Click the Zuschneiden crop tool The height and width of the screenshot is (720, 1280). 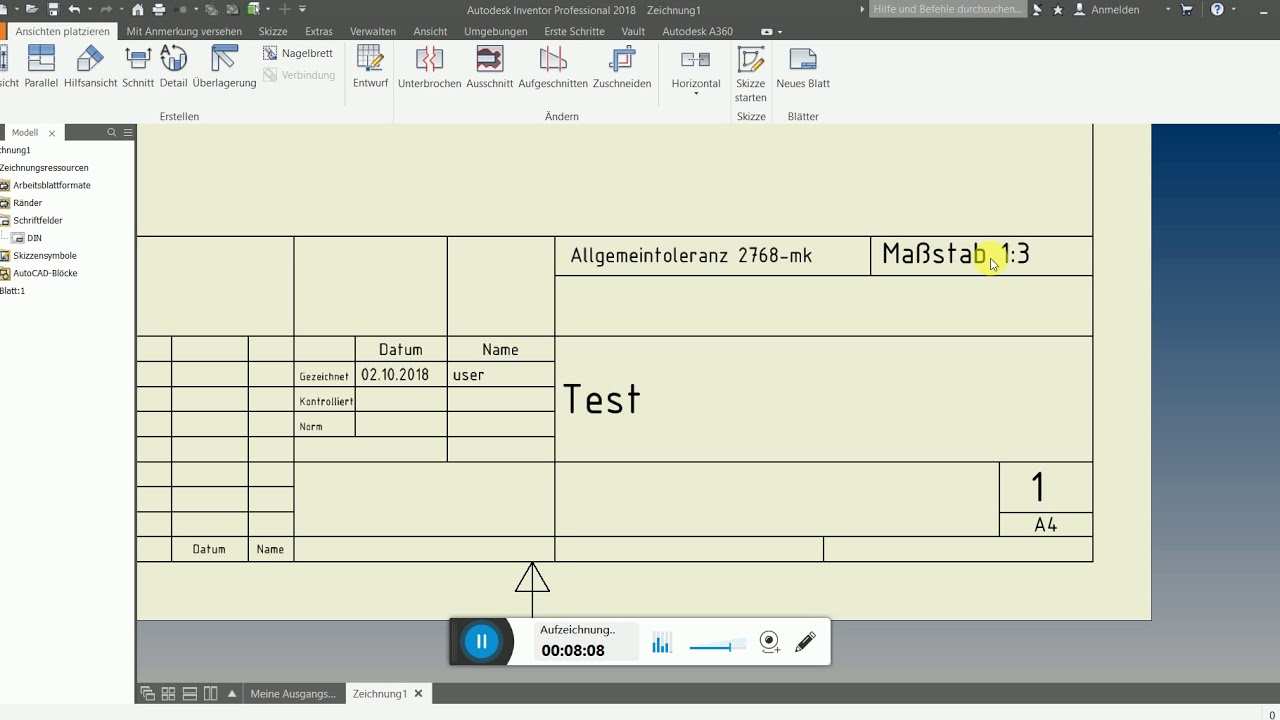[622, 66]
